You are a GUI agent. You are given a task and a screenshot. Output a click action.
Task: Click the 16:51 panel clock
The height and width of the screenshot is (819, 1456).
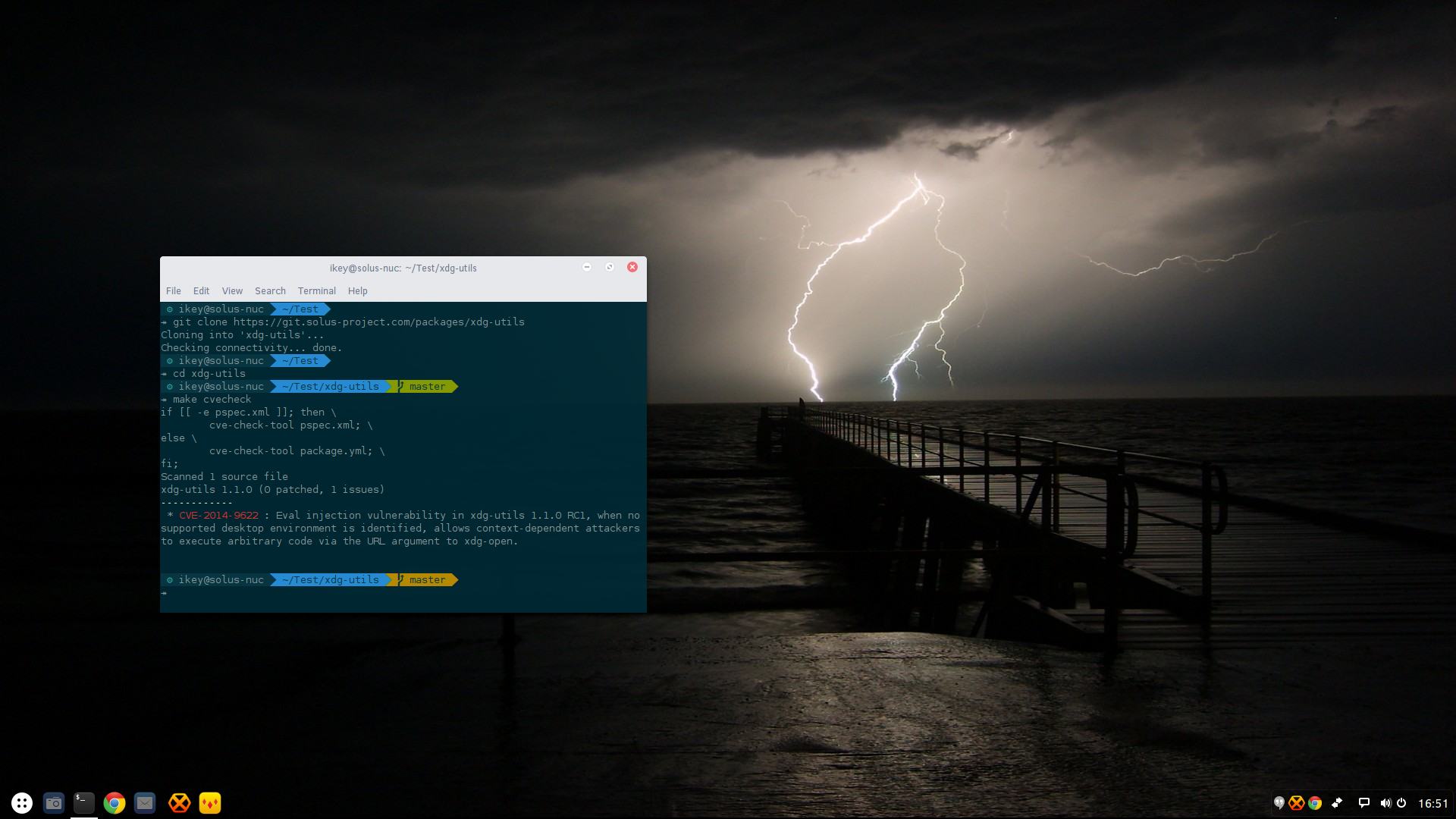tap(1433, 803)
